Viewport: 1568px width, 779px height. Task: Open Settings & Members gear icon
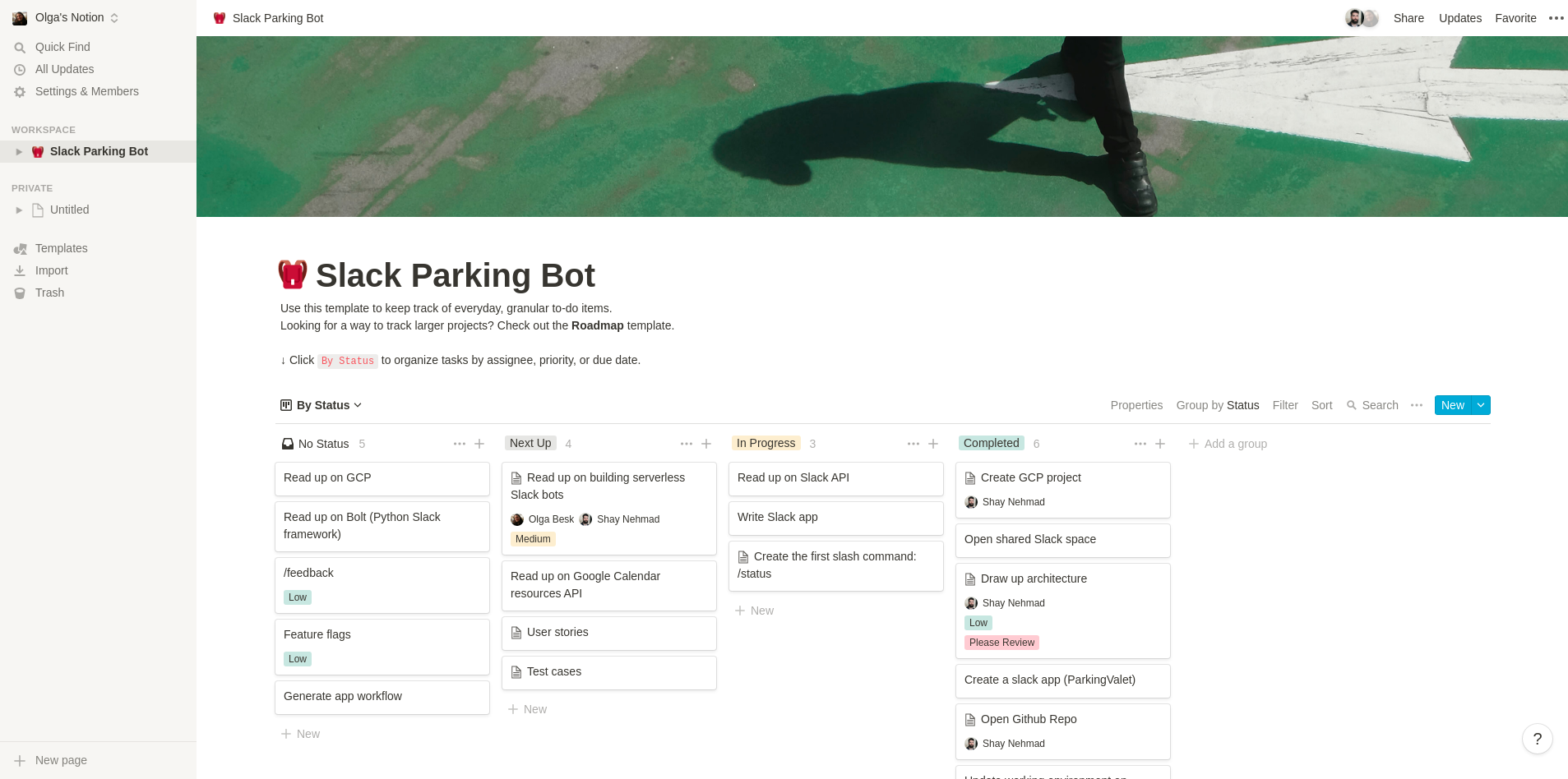(20, 92)
